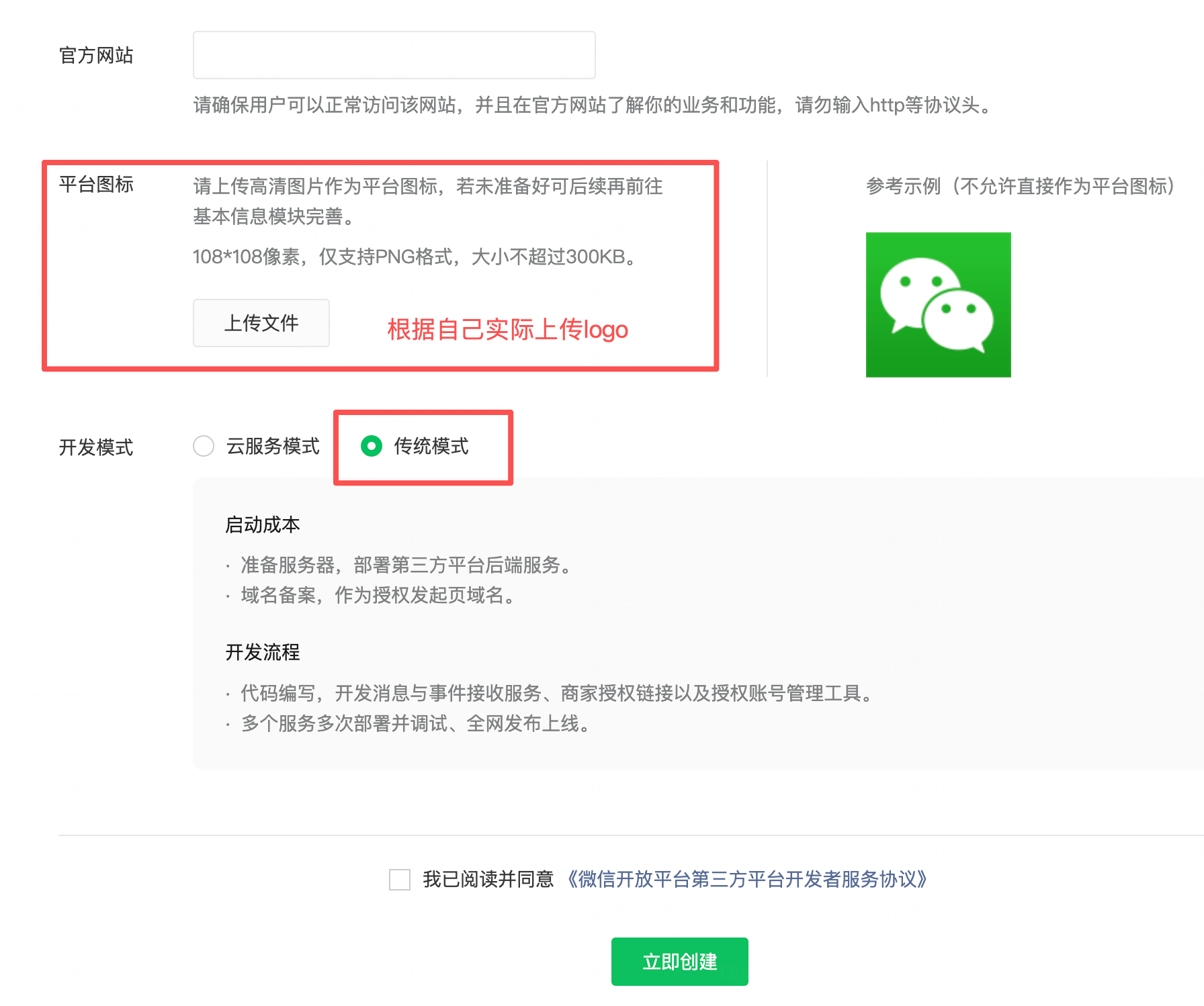Click the 上传文件 button

261,323
